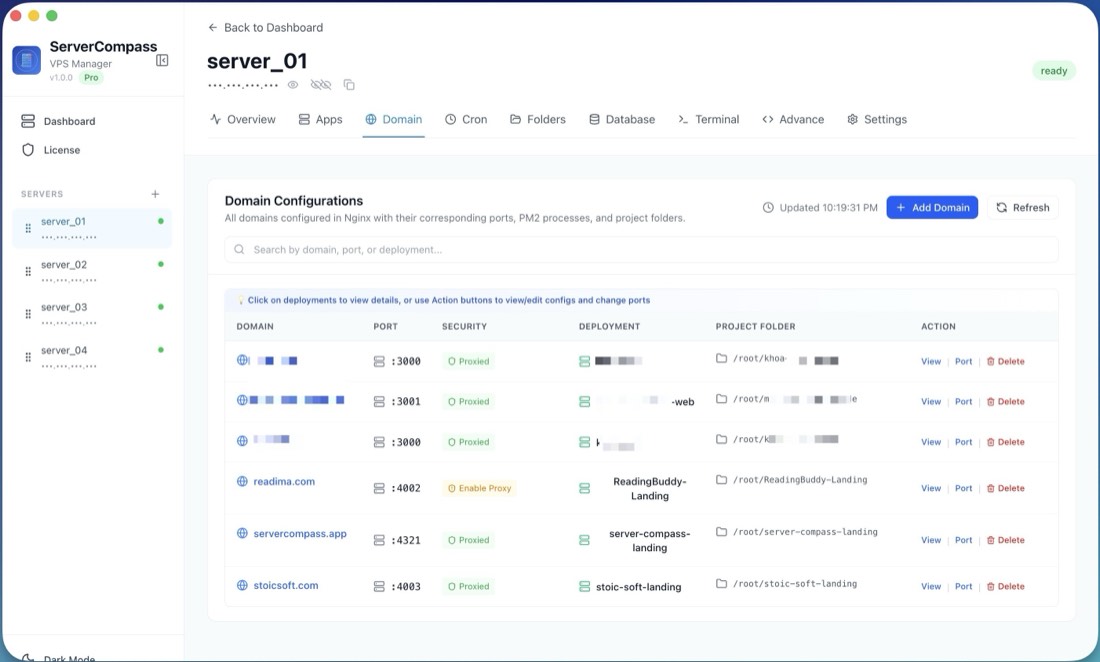Delete the readima.com domain

pos(1005,488)
